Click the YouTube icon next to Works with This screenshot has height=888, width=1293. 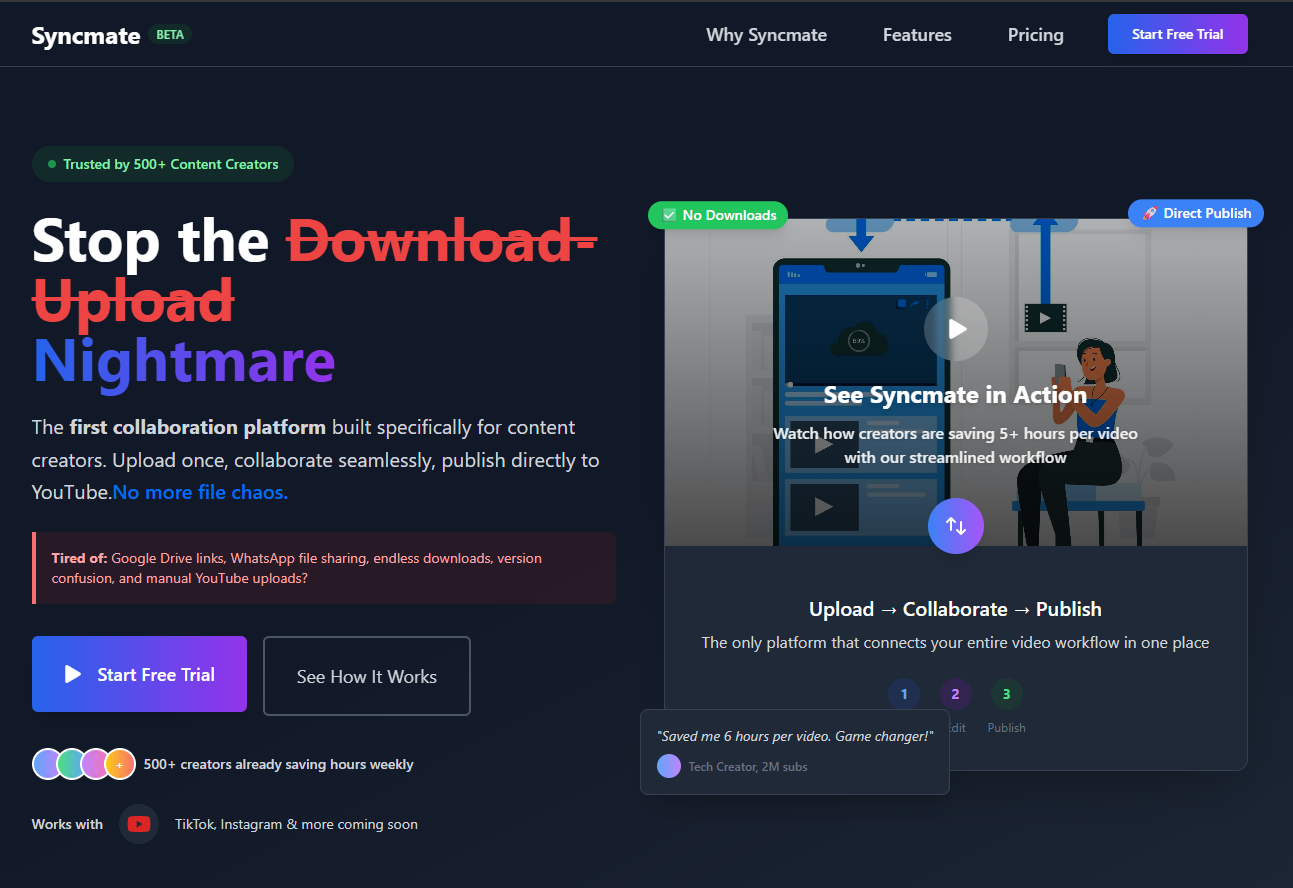point(139,824)
